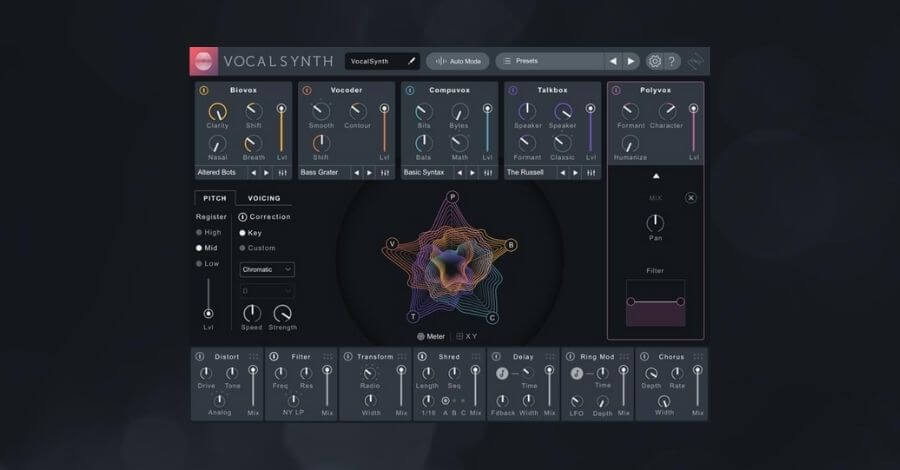Open the key note dropdown below Chromatic
Screen dimensions: 900x470
tap(267, 291)
